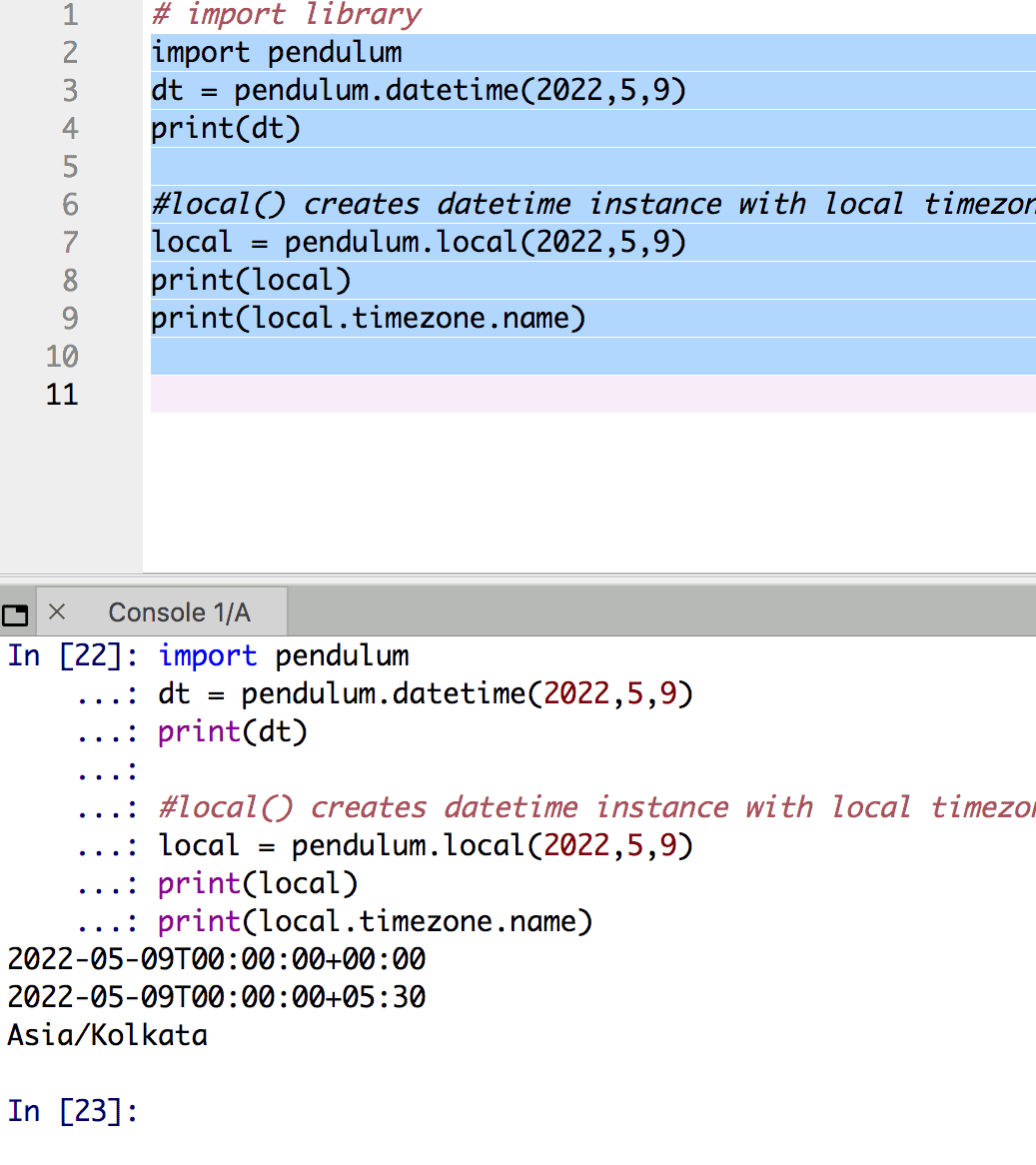Click the Asia/Kolkata output in the console
Viewport: 1036px width, 1165px height.
pos(108,1035)
